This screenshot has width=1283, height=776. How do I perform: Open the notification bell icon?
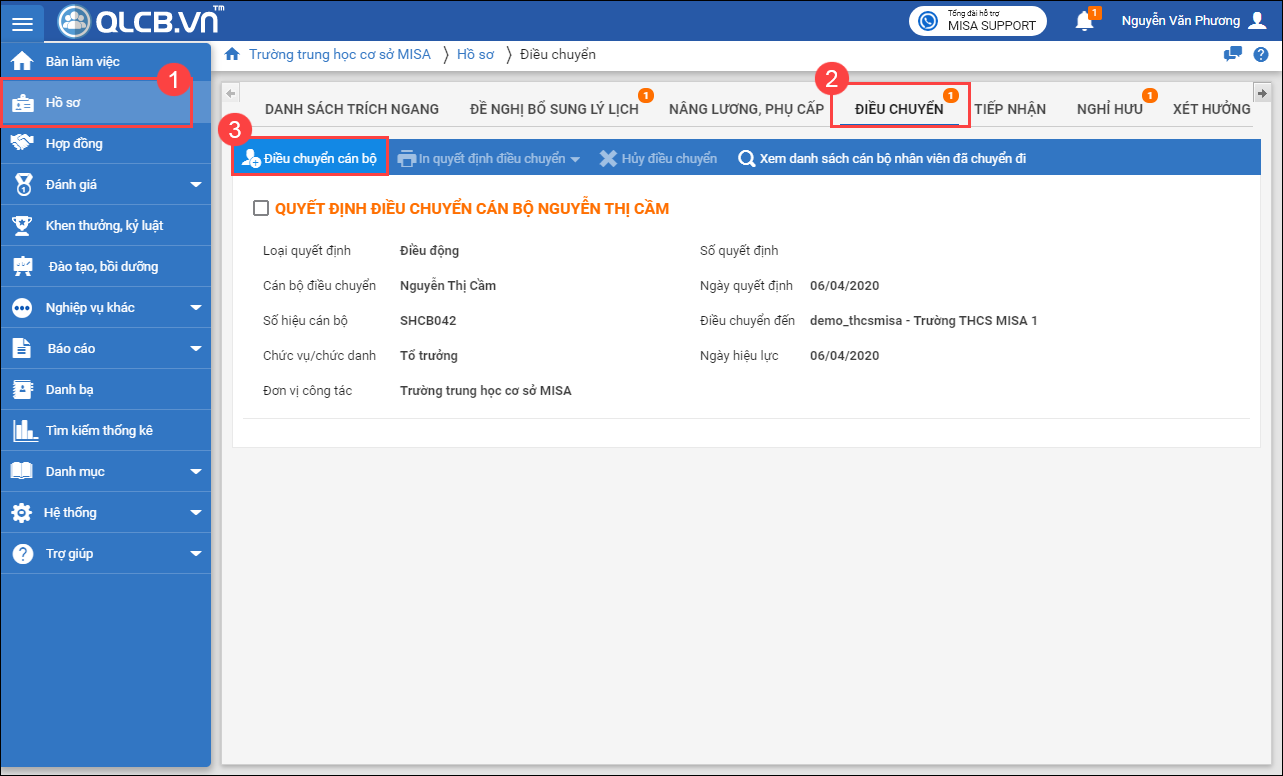coord(1084,21)
